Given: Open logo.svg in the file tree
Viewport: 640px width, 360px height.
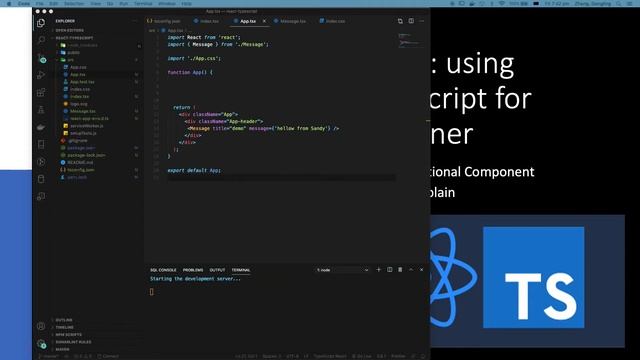Looking at the screenshot, I should [x=78, y=104].
